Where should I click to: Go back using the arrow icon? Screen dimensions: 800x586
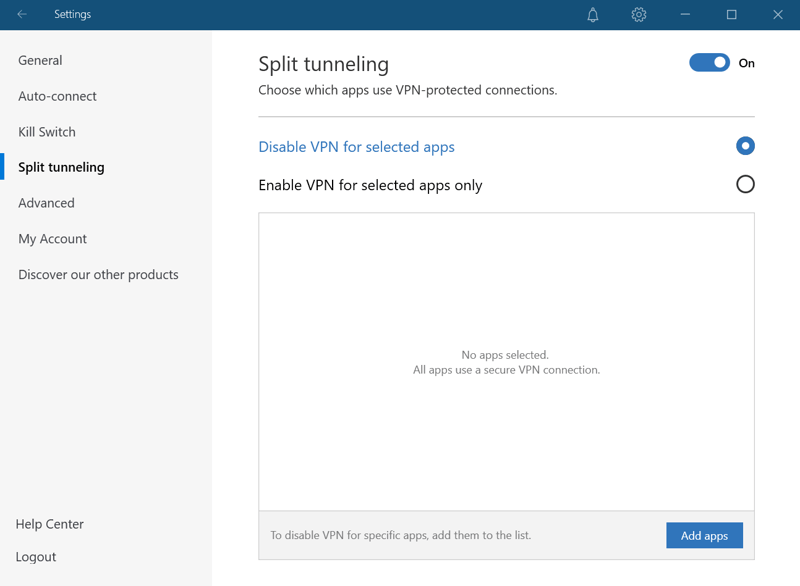[x=22, y=14]
